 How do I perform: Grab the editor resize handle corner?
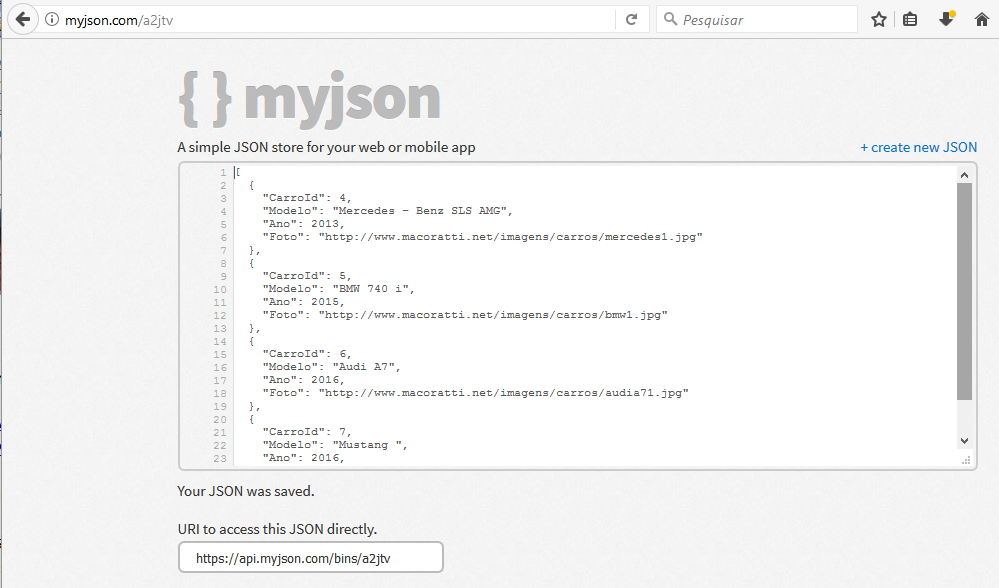966,460
